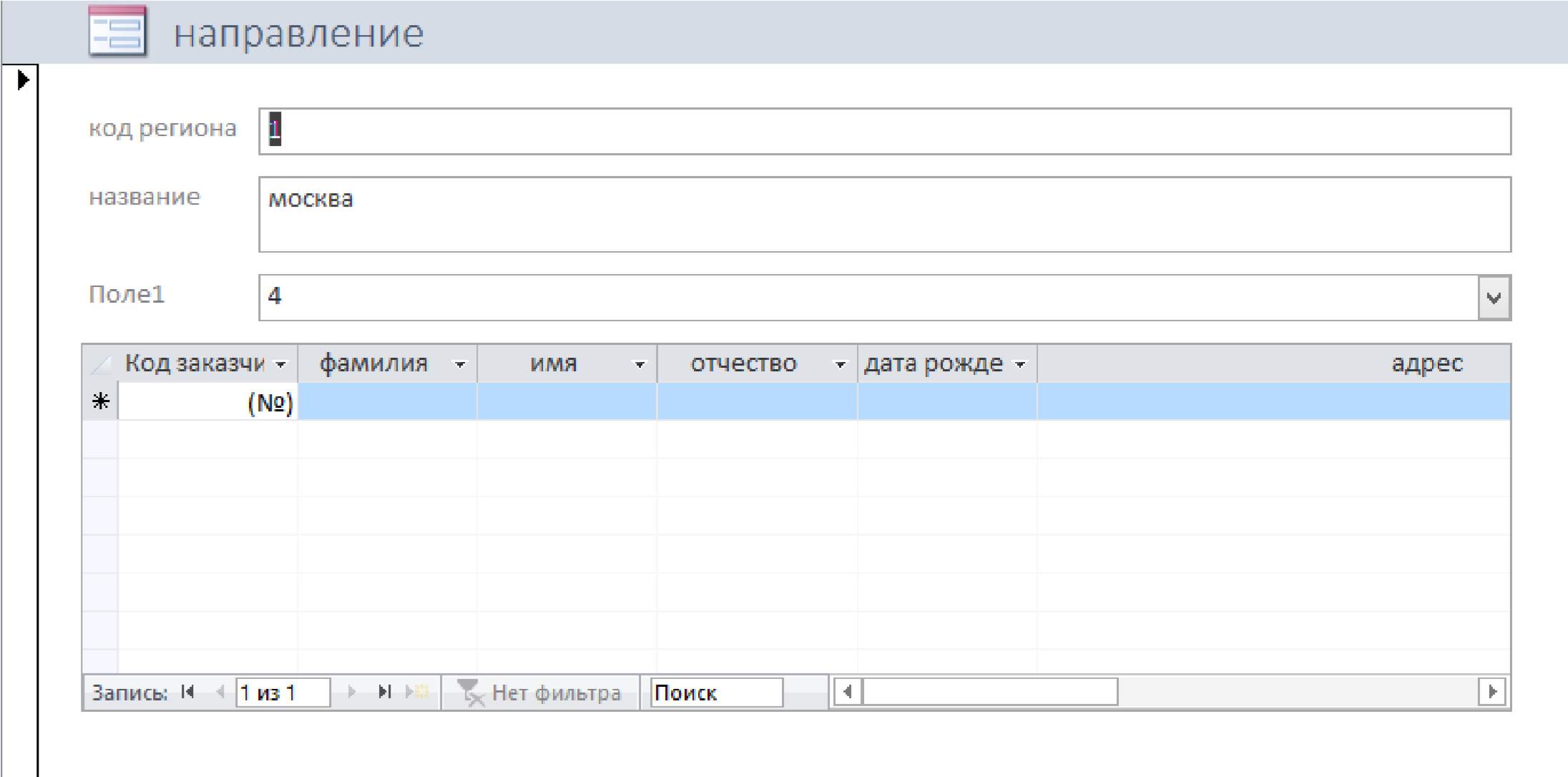The height and width of the screenshot is (777, 1568).
Task: Select the имя column header
Action: (567, 364)
